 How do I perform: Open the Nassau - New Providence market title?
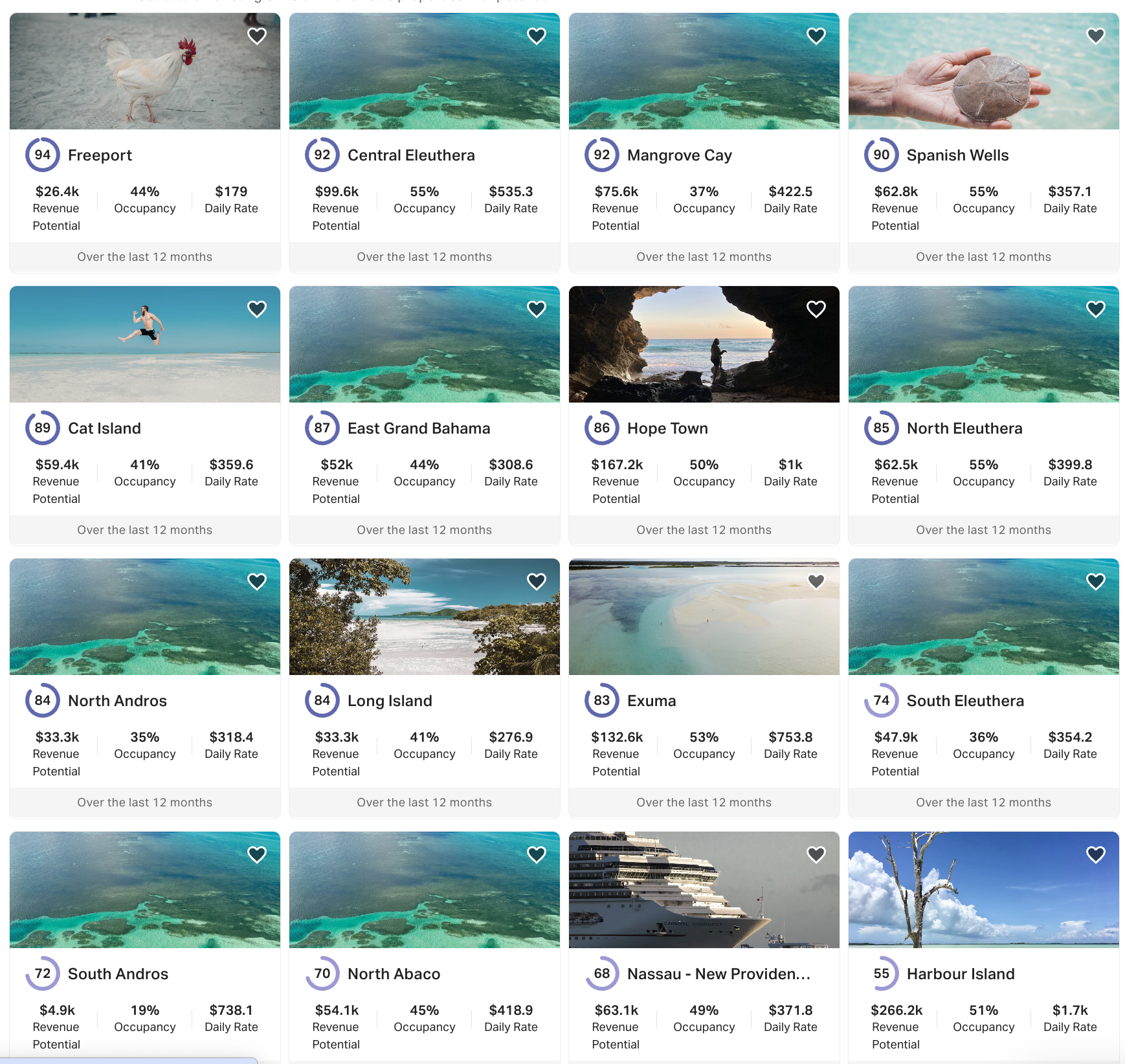coord(718,974)
